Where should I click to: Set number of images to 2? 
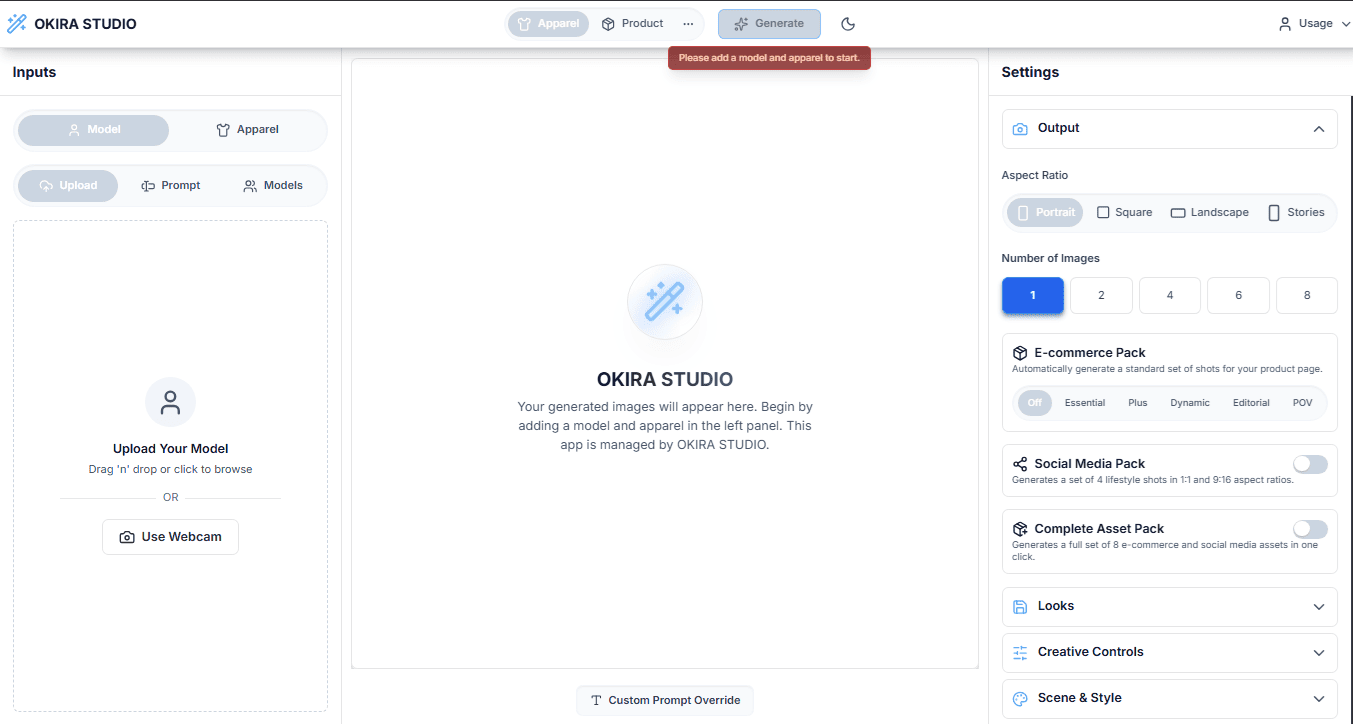tap(1101, 296)
